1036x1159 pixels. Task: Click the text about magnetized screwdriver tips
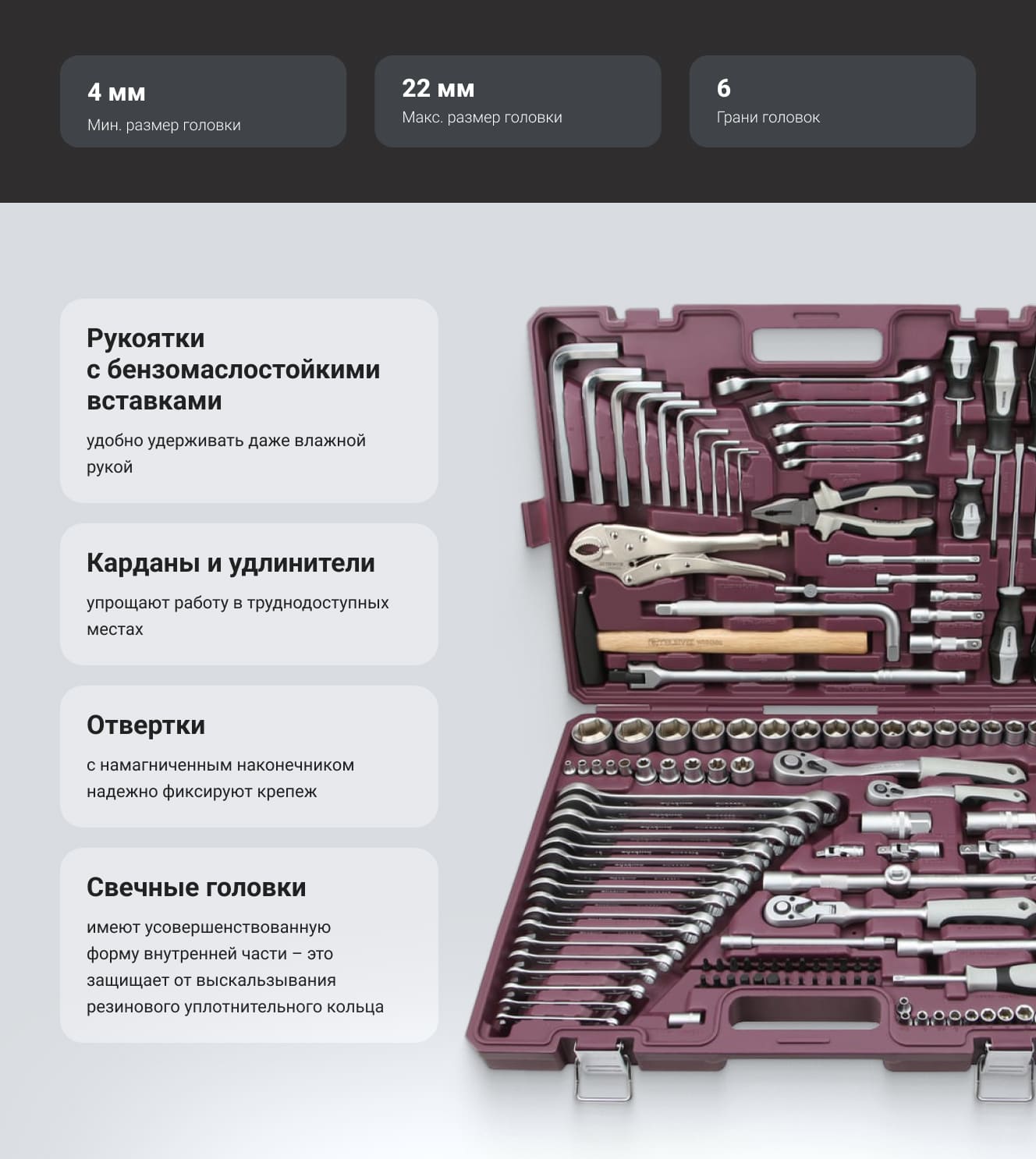(x=220, y=778)
